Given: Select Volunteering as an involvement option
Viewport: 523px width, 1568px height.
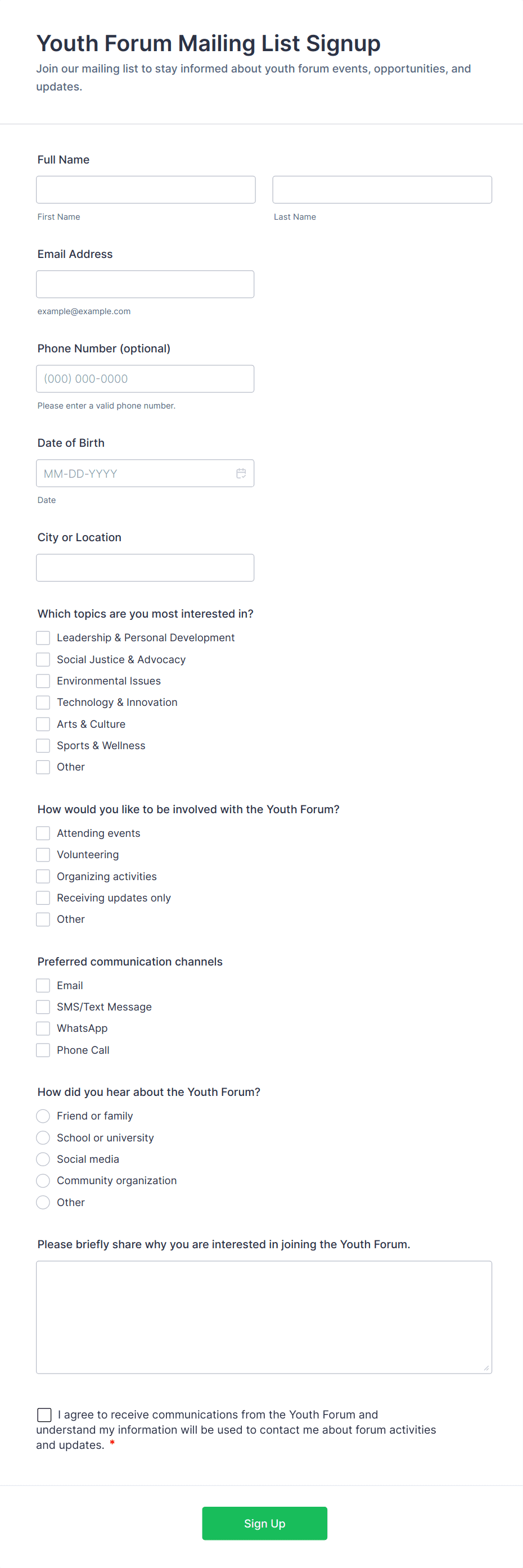Looking at the screenshot, I should [x=43, y=854].
